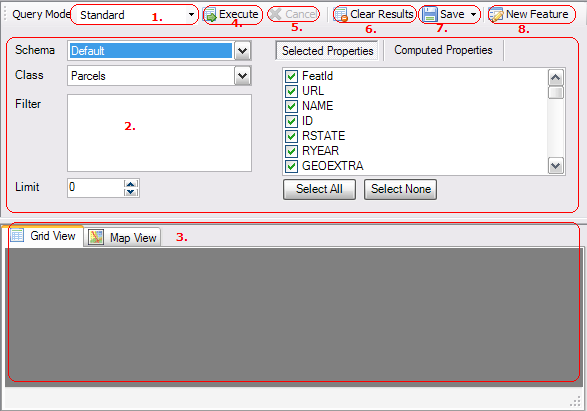
Task: Click the Schema Default field
Action: click(x=151, y=51)
